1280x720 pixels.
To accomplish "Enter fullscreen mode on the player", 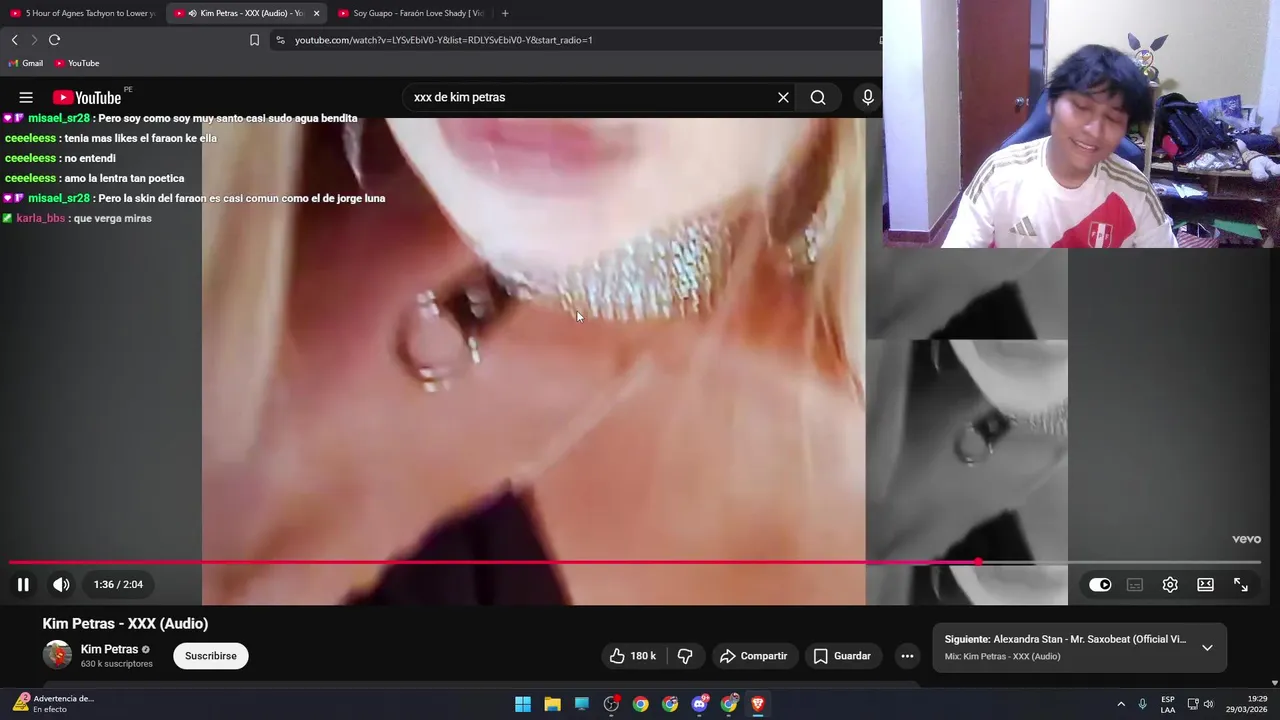I will pyautogui.click(x=1241, y=585).
